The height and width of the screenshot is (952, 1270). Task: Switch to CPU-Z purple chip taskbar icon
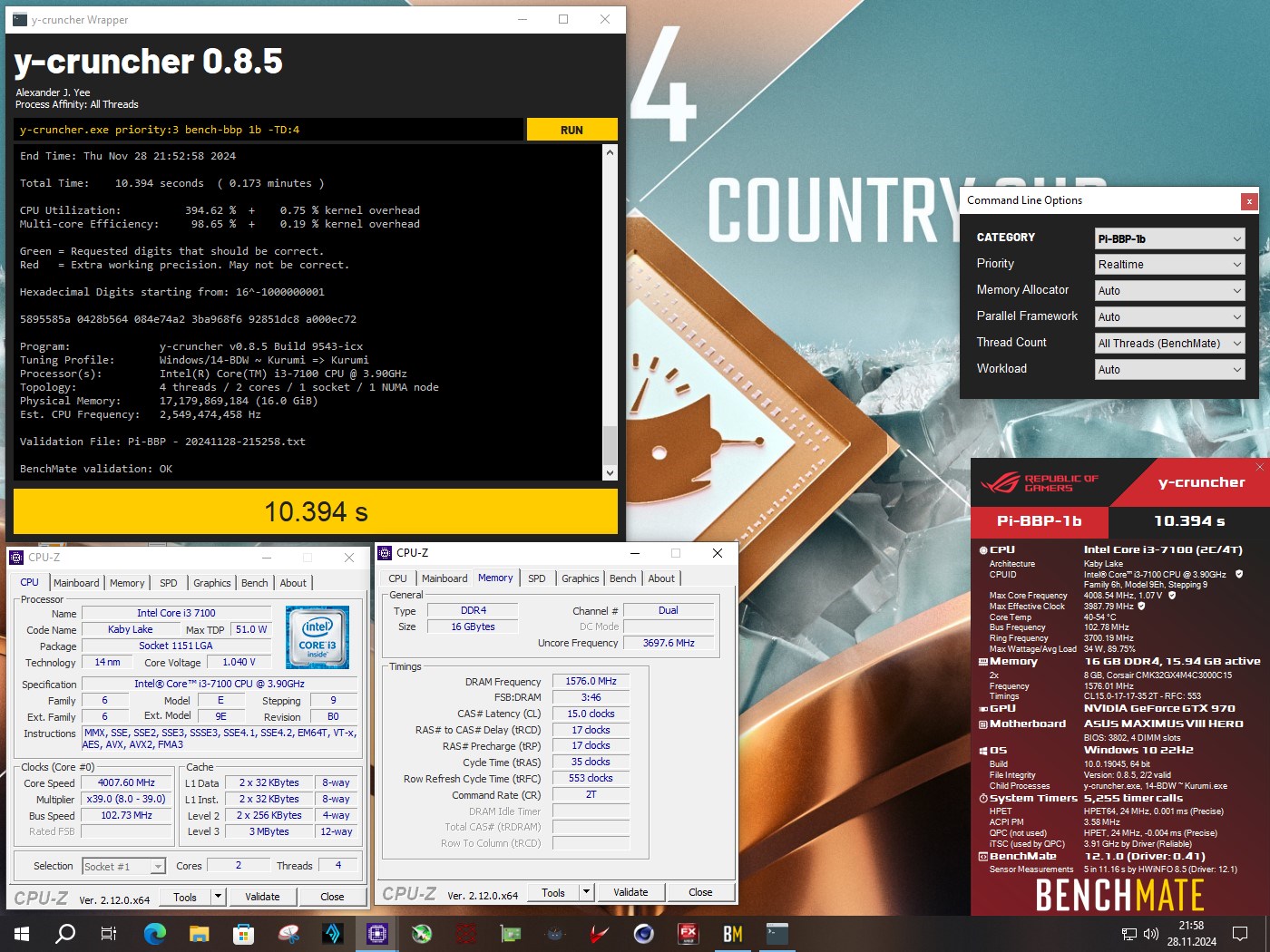(377, 933)
